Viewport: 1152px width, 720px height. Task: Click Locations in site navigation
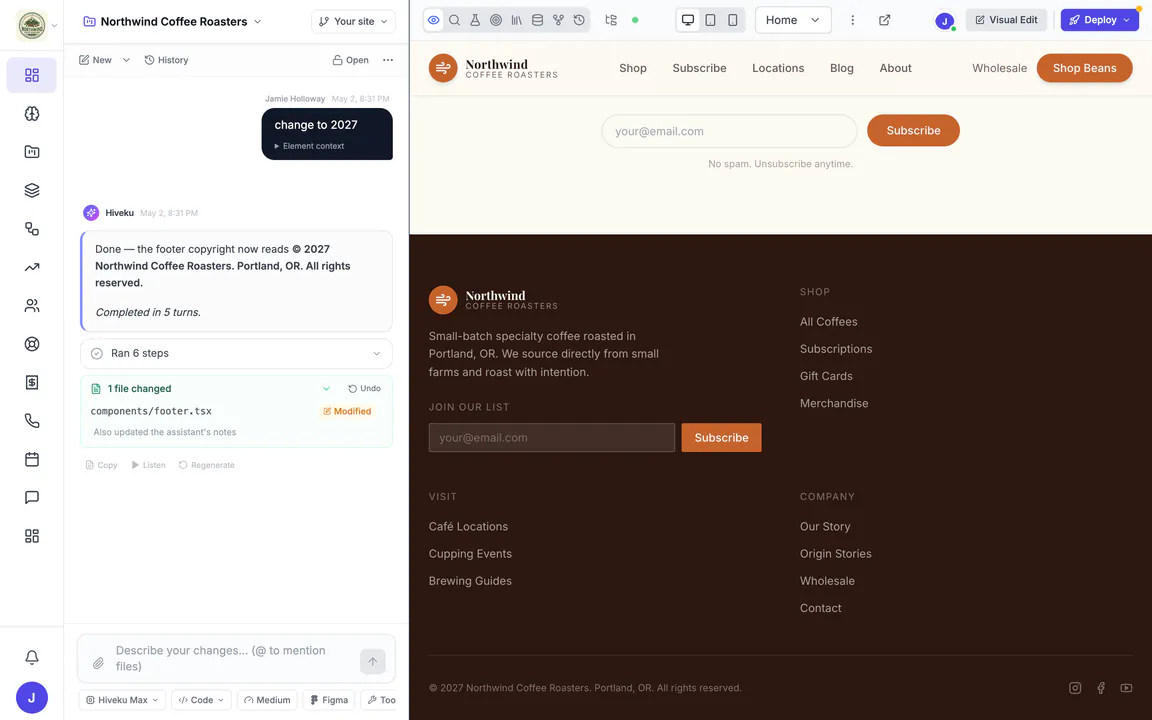pos(778,68)
